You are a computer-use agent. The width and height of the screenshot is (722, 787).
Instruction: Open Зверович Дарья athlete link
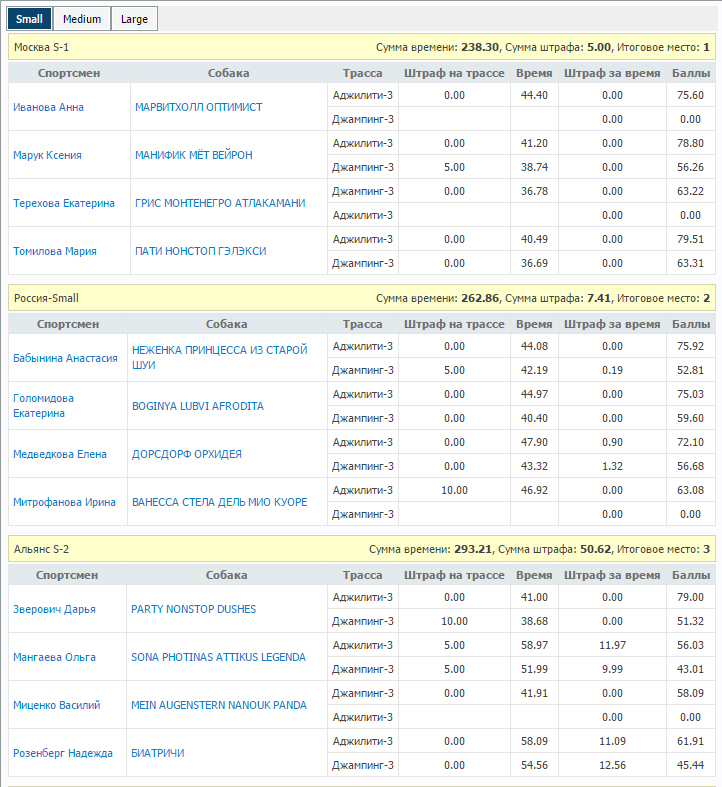click(x=54, y=609)
